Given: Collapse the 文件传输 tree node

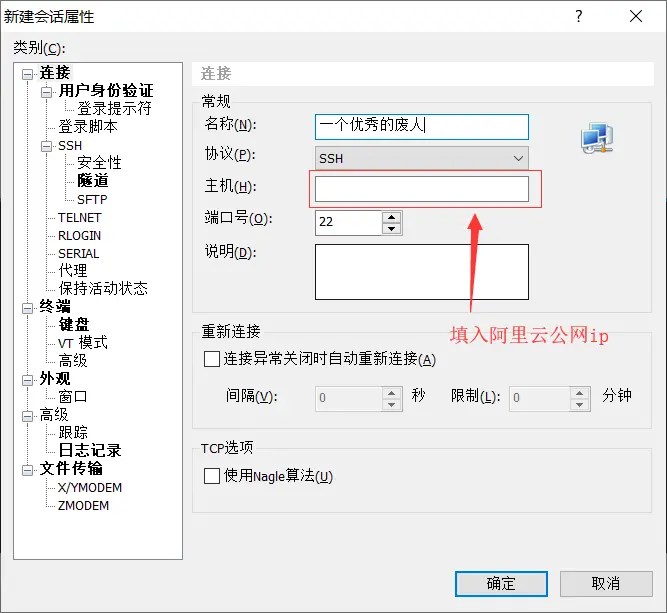Looking at the screenshot, I should (27, 470).
